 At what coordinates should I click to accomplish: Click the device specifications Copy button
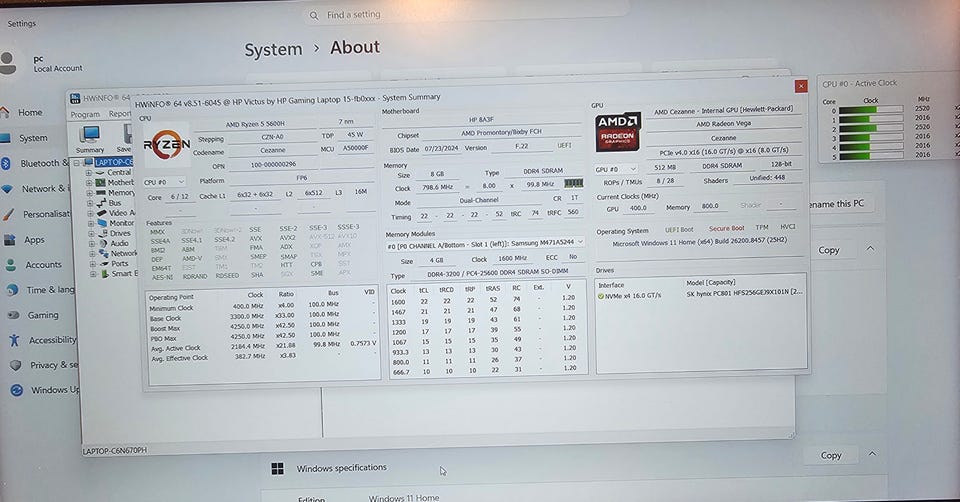point(829,250)
